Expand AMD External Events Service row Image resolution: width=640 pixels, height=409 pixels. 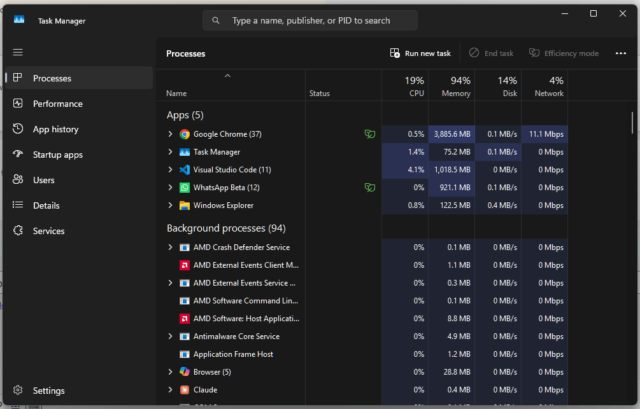pos(170,283)
